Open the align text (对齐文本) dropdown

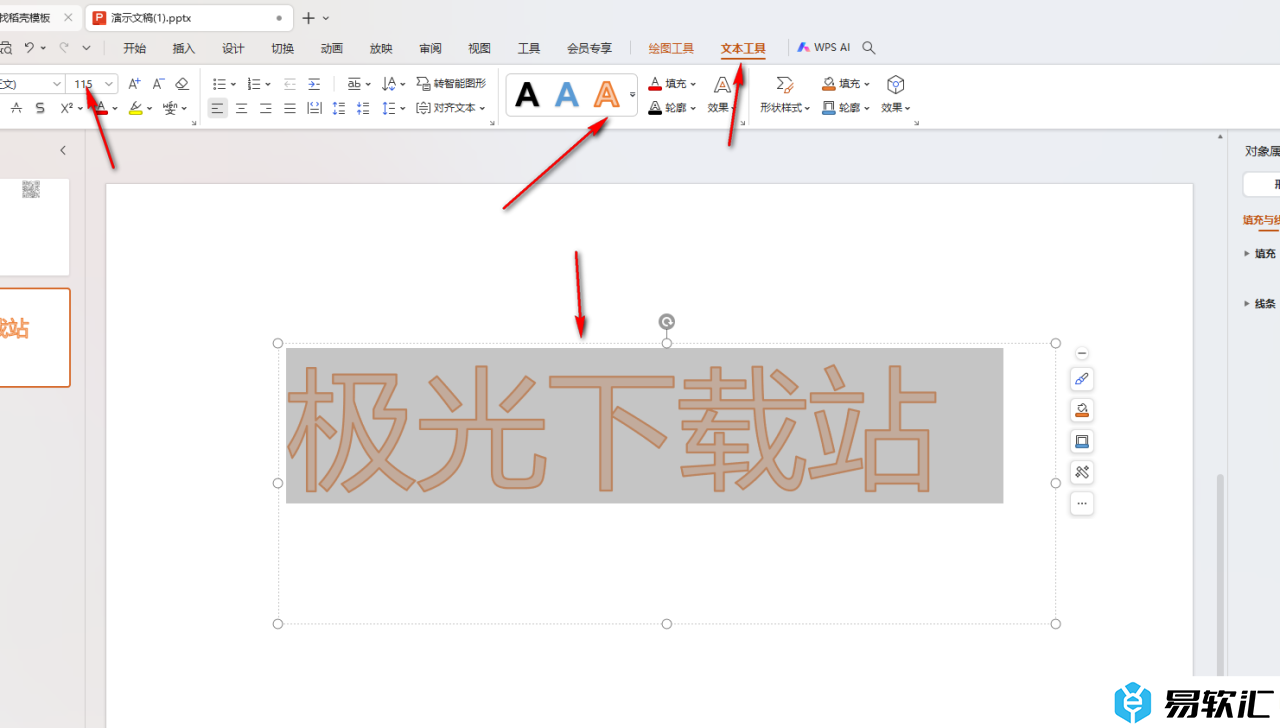[x=451, y=108]
